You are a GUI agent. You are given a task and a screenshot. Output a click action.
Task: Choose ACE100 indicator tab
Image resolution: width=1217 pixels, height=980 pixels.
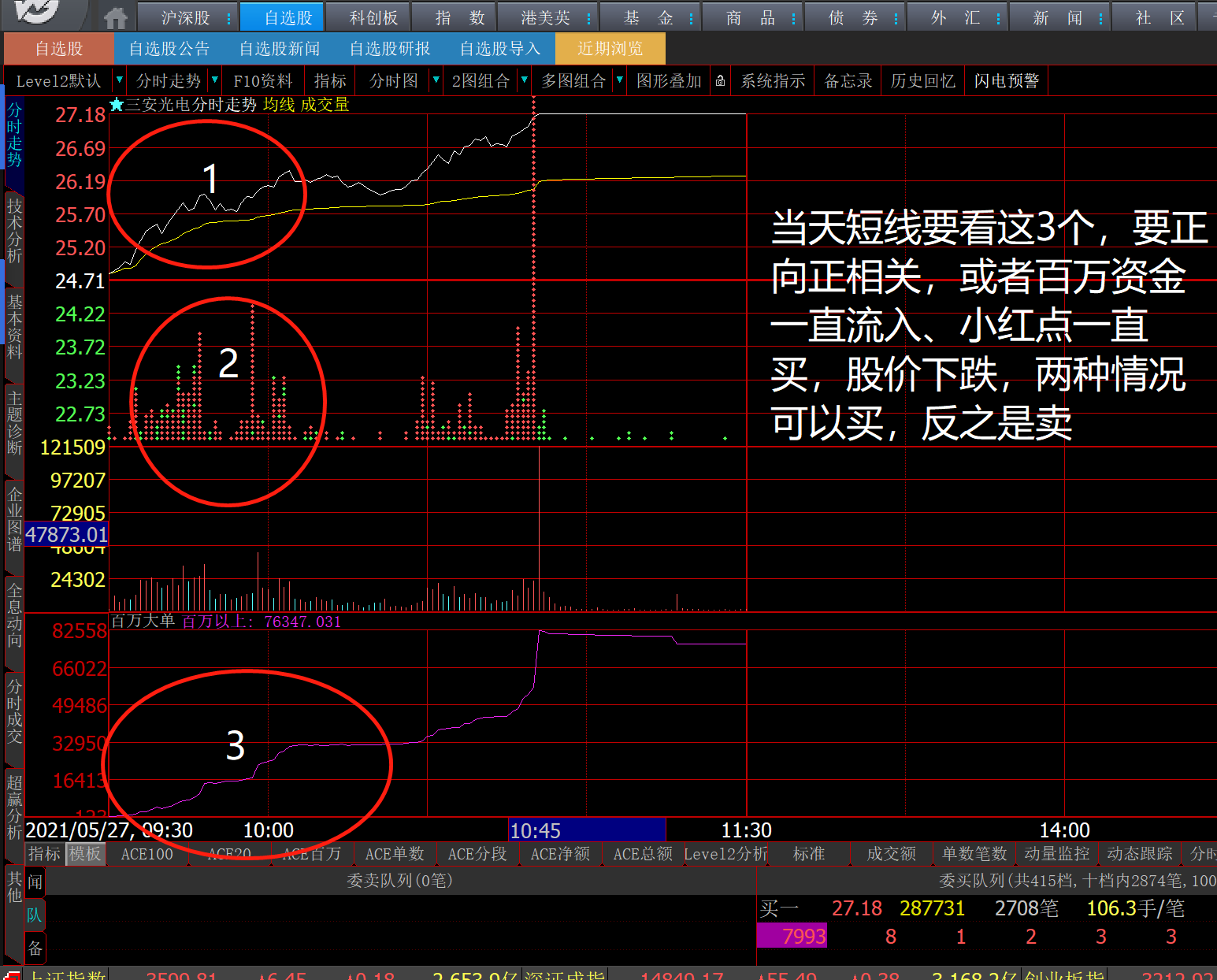tap(147, 854)
